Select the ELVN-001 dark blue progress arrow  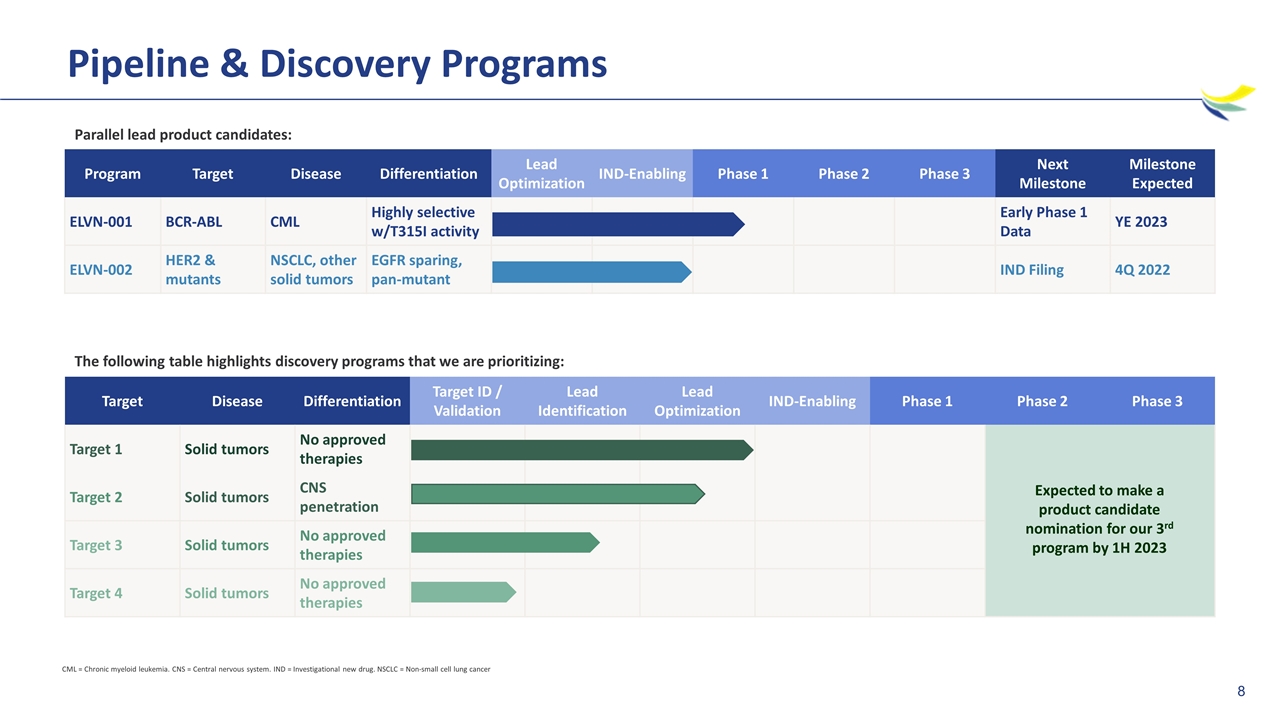pyautogui.click(x=618, y=224)
